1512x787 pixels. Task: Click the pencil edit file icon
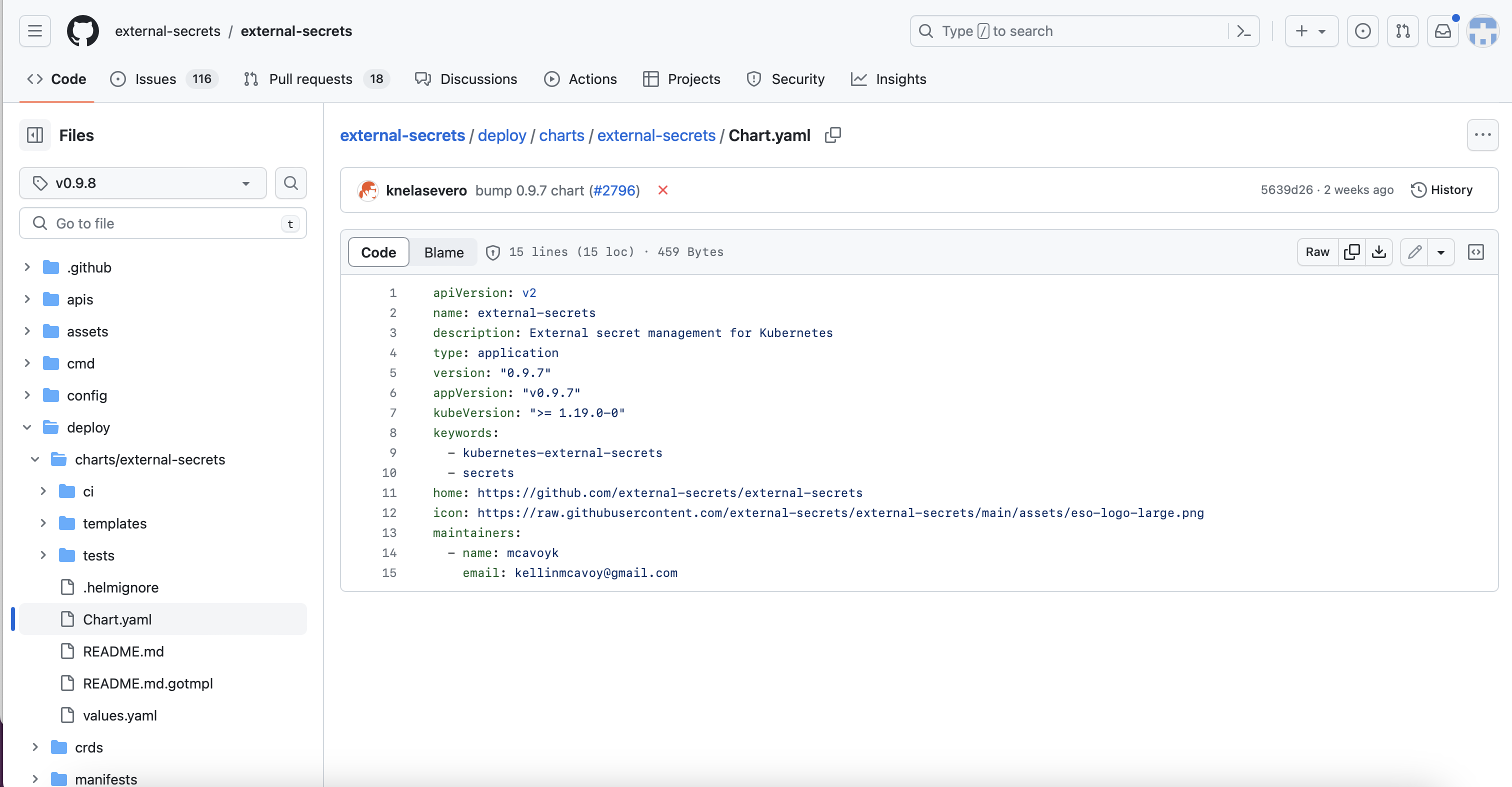1414,252
